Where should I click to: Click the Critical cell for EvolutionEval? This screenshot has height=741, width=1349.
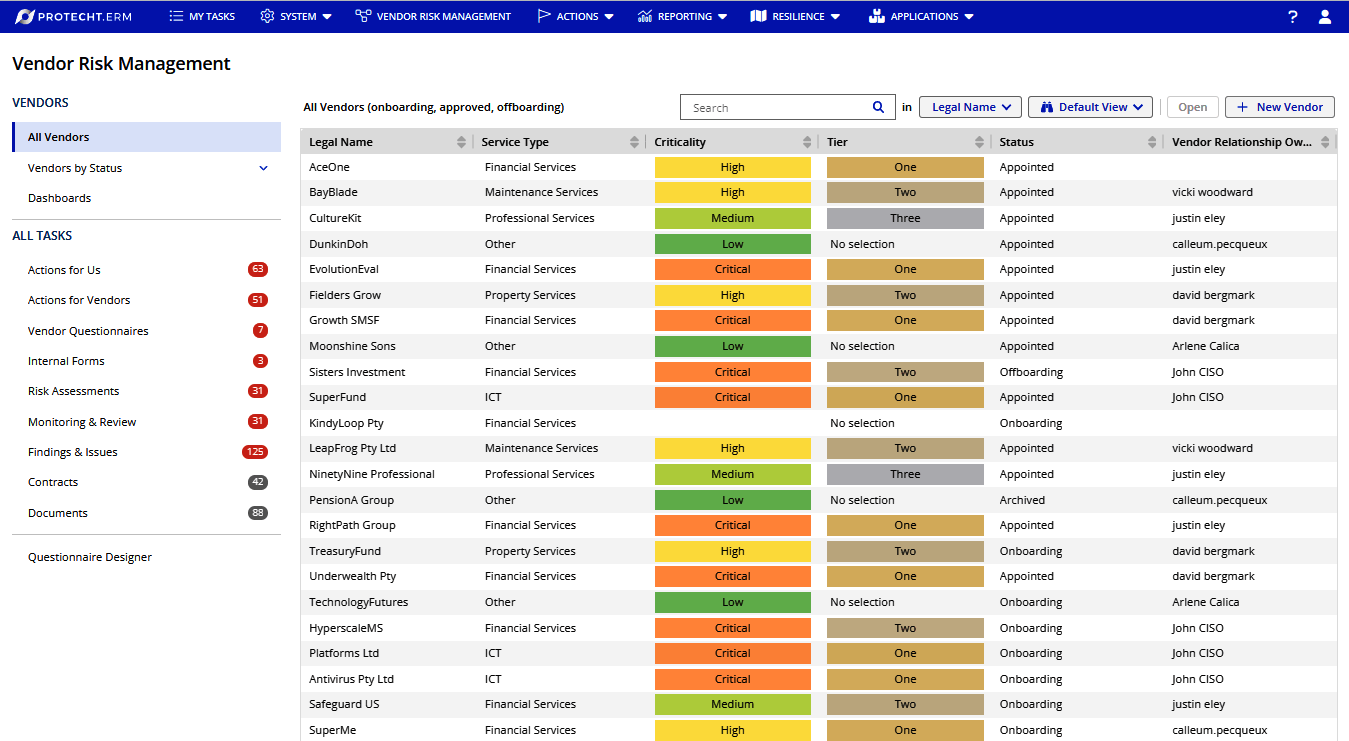(x=732, y=269)
